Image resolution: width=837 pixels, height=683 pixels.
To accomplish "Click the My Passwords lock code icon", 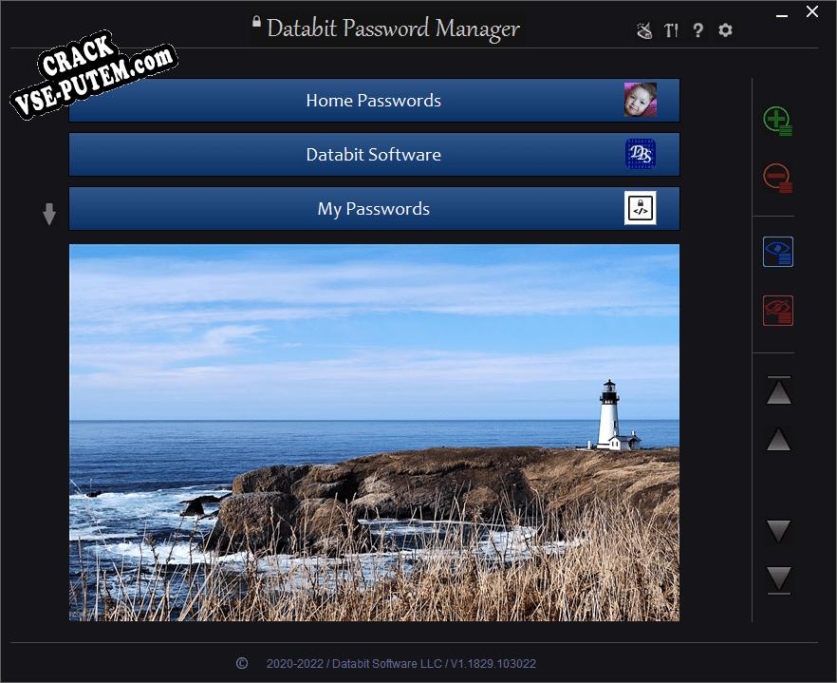I will tap(640, 208).
